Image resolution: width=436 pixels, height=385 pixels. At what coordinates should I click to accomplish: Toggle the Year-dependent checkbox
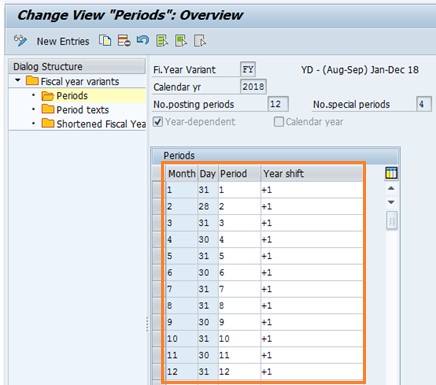[158, 122]
